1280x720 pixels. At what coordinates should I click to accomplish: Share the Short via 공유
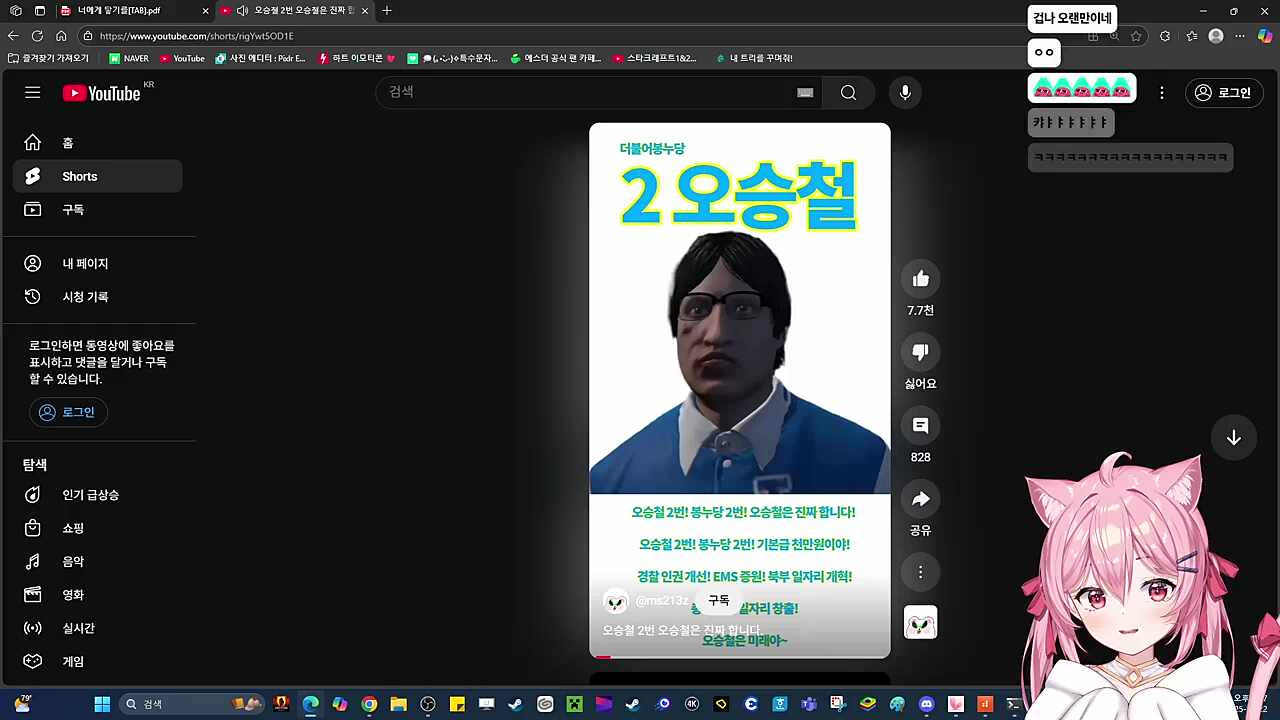coord(921,499)
